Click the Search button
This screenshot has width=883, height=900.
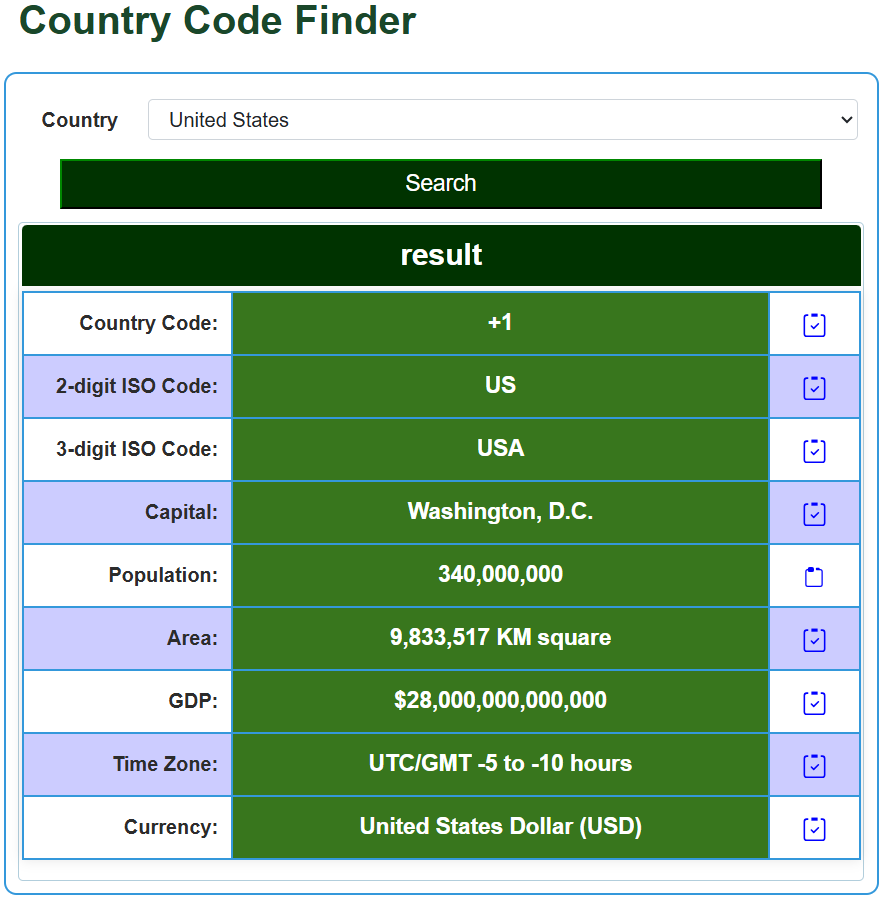click(x=440, y=184)
